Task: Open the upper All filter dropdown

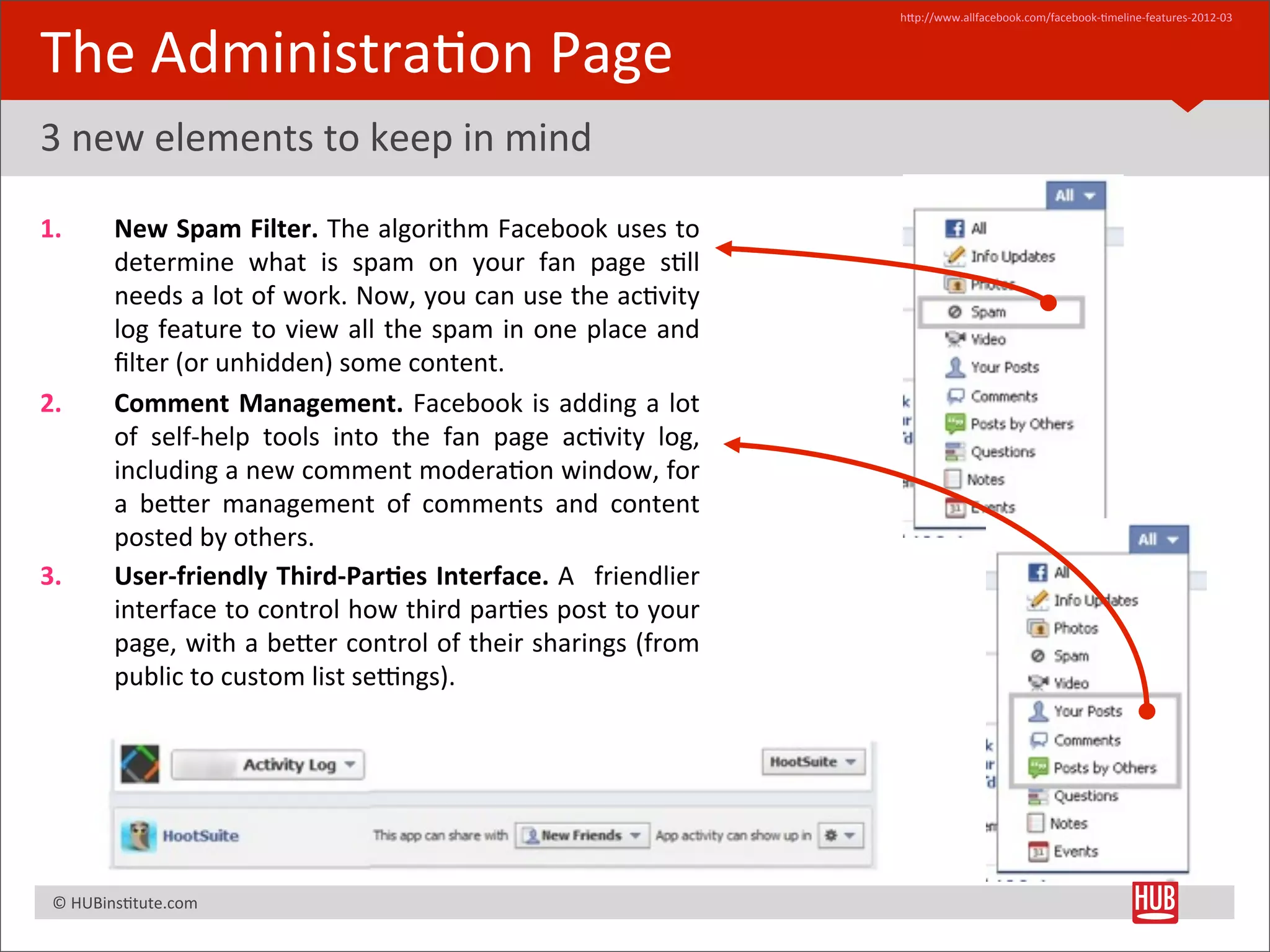Action: click(x=1075, y=196)
